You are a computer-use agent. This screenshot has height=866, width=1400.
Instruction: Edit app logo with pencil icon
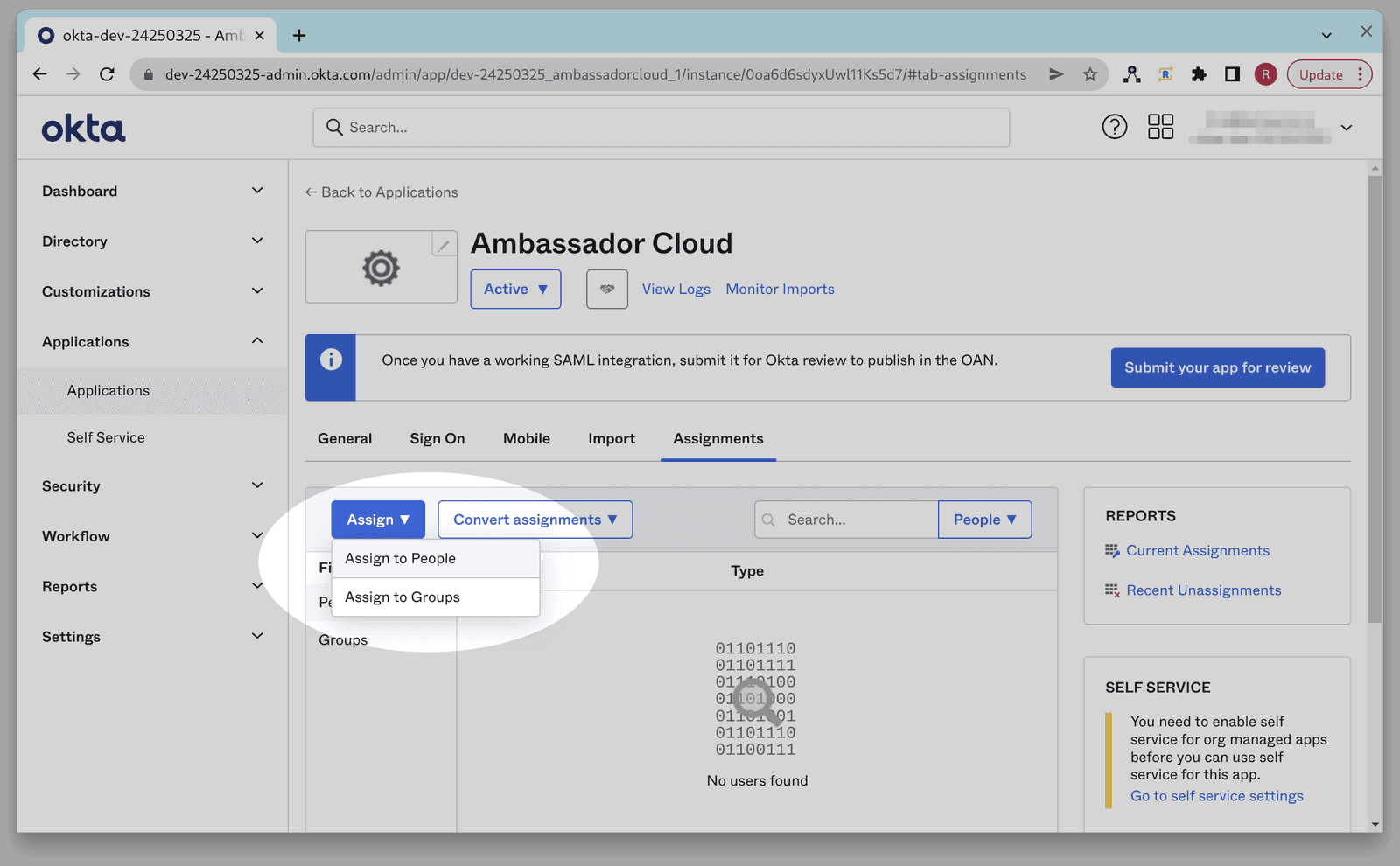click(x=444, y=244)
